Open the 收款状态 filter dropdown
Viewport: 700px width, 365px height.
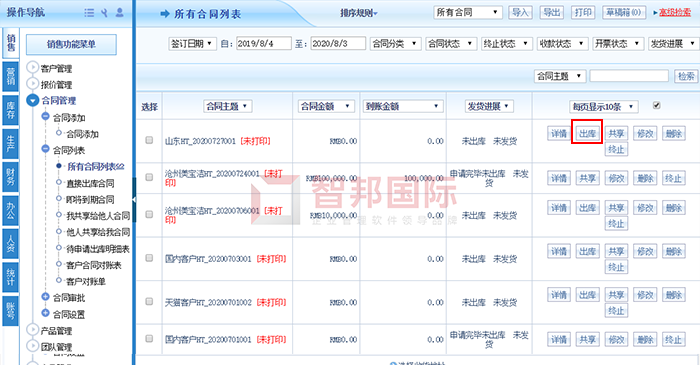pyautogui.click(x=562, y=43)
